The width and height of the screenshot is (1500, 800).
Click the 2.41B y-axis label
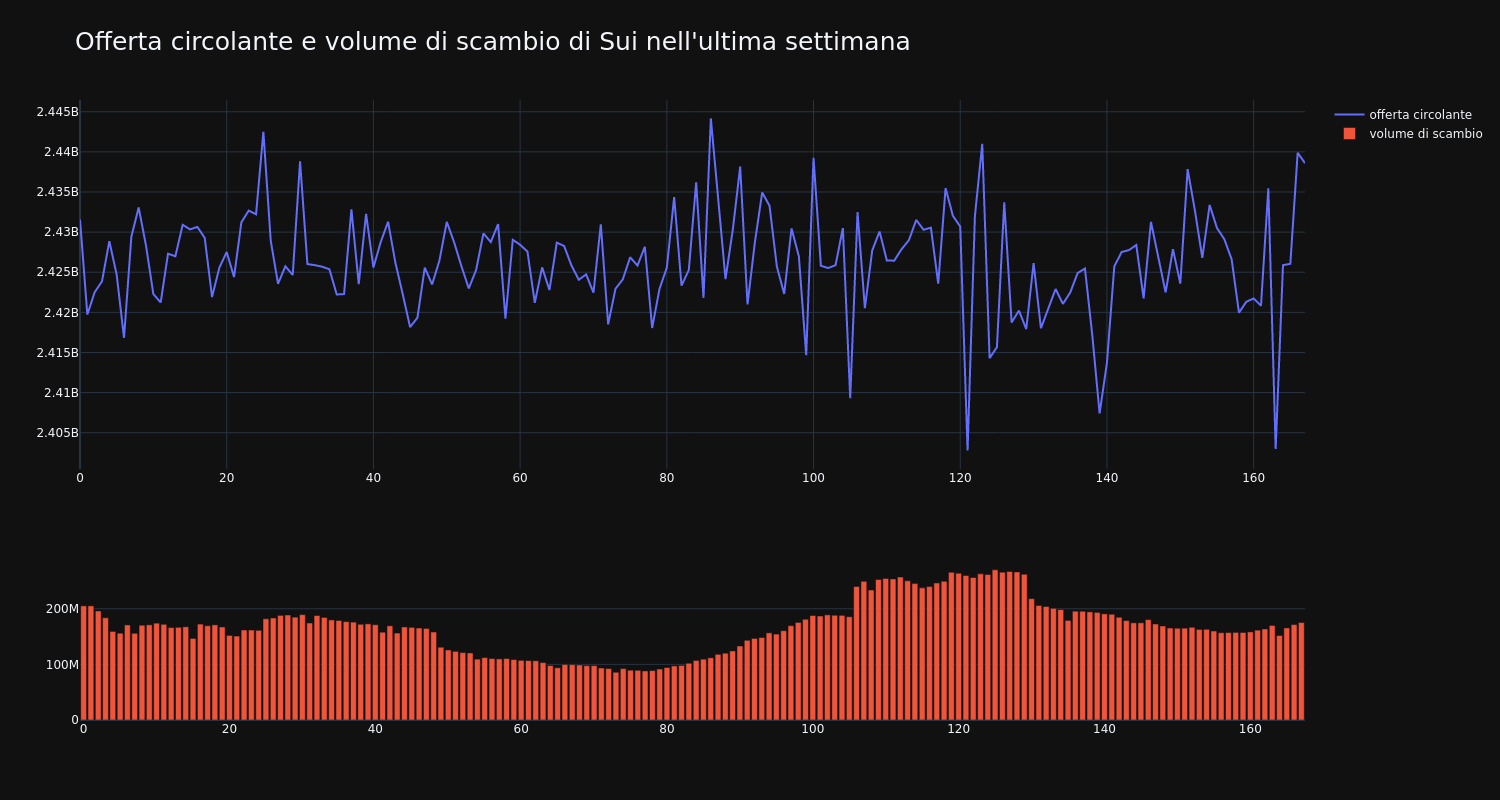point(60,392)
